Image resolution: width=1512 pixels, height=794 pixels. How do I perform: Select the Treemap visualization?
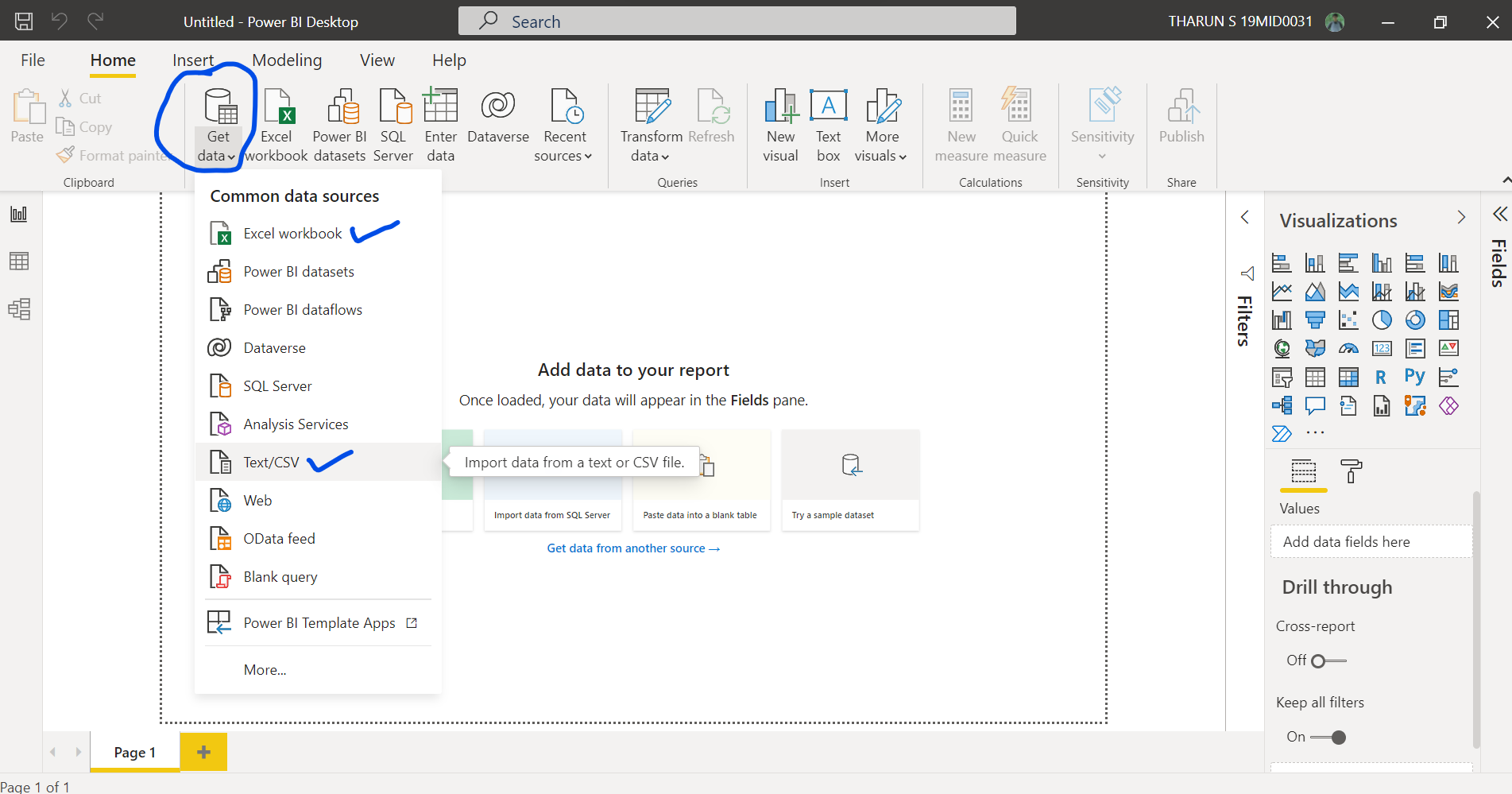coord(1449,320)
